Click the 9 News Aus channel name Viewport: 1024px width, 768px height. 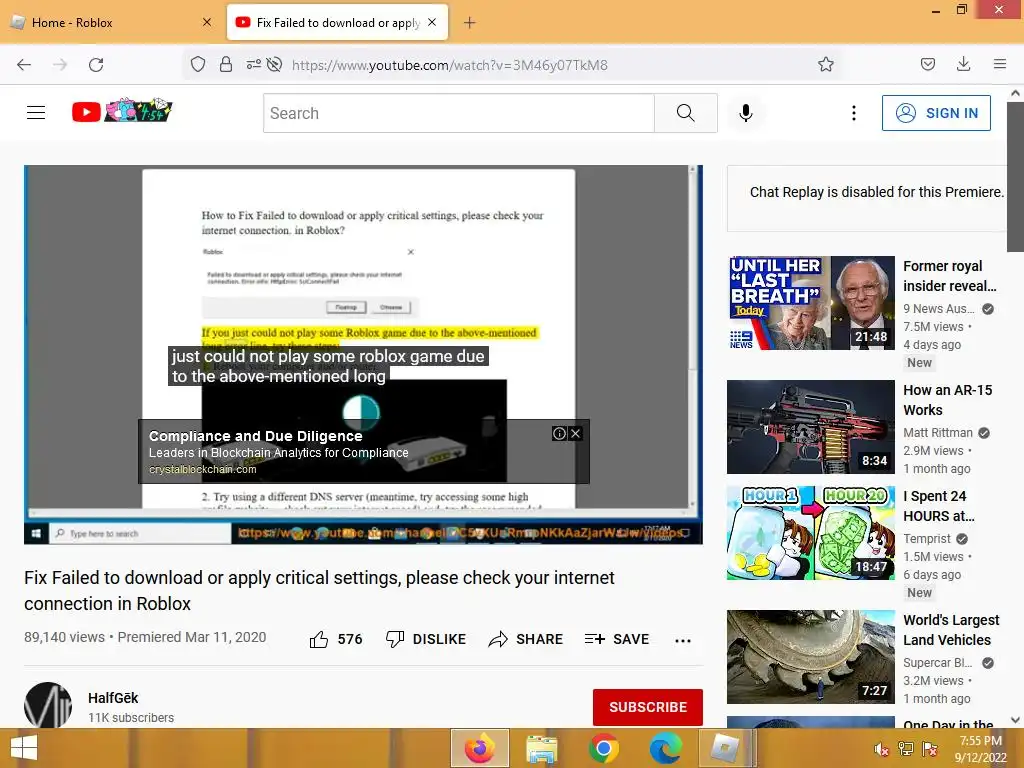point(938,309)
